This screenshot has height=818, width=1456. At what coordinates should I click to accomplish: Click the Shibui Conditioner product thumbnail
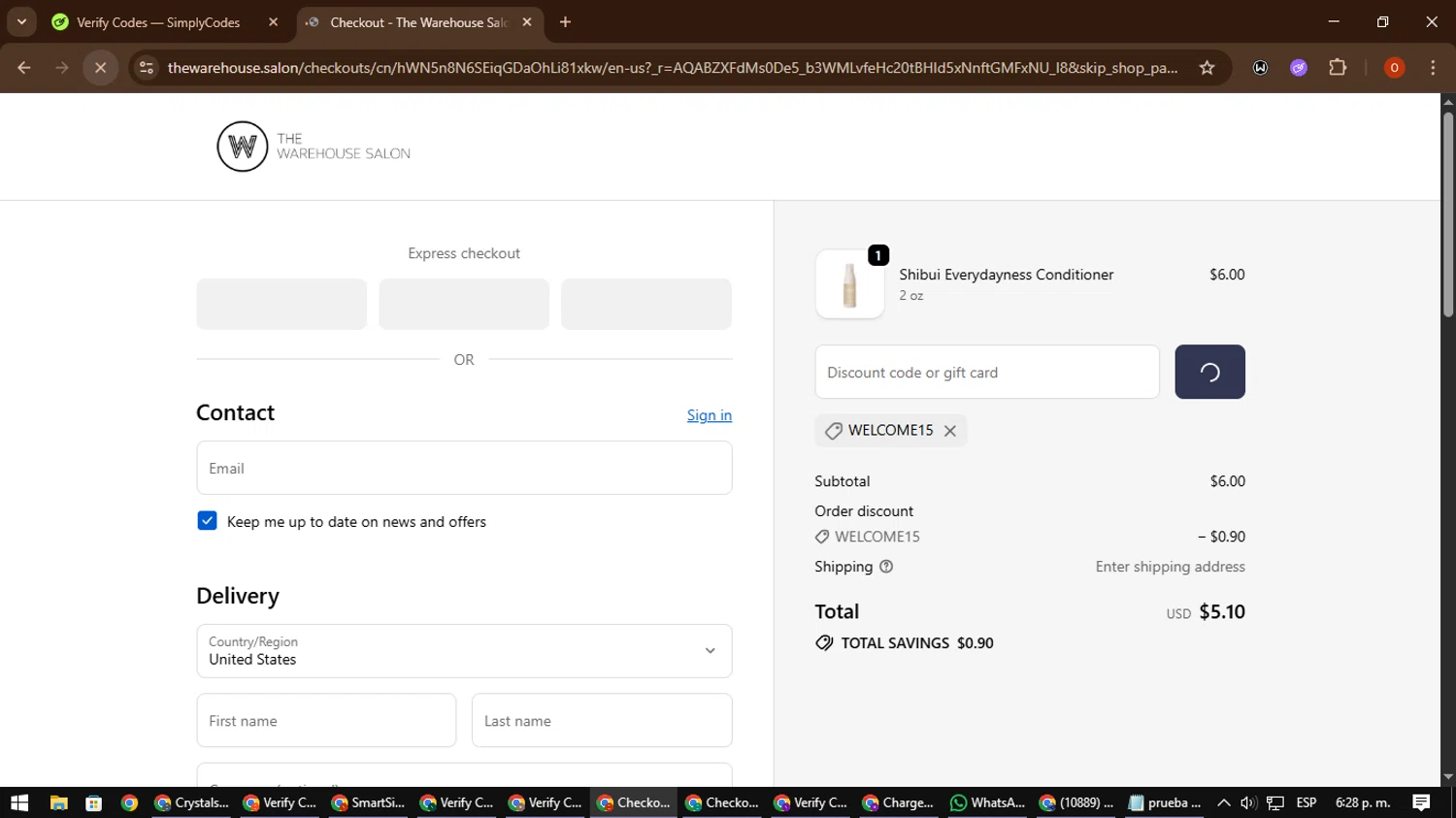[x=850, y=284]
